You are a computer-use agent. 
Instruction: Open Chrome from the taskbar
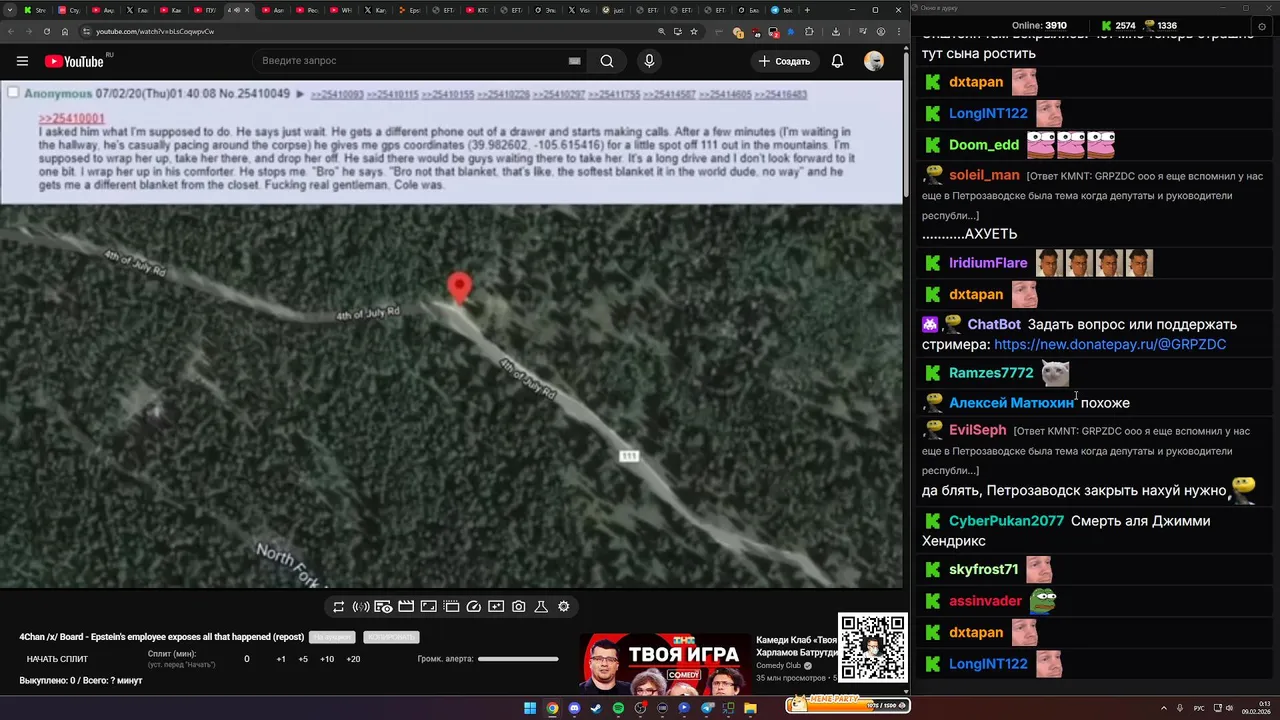coord(552,708)
